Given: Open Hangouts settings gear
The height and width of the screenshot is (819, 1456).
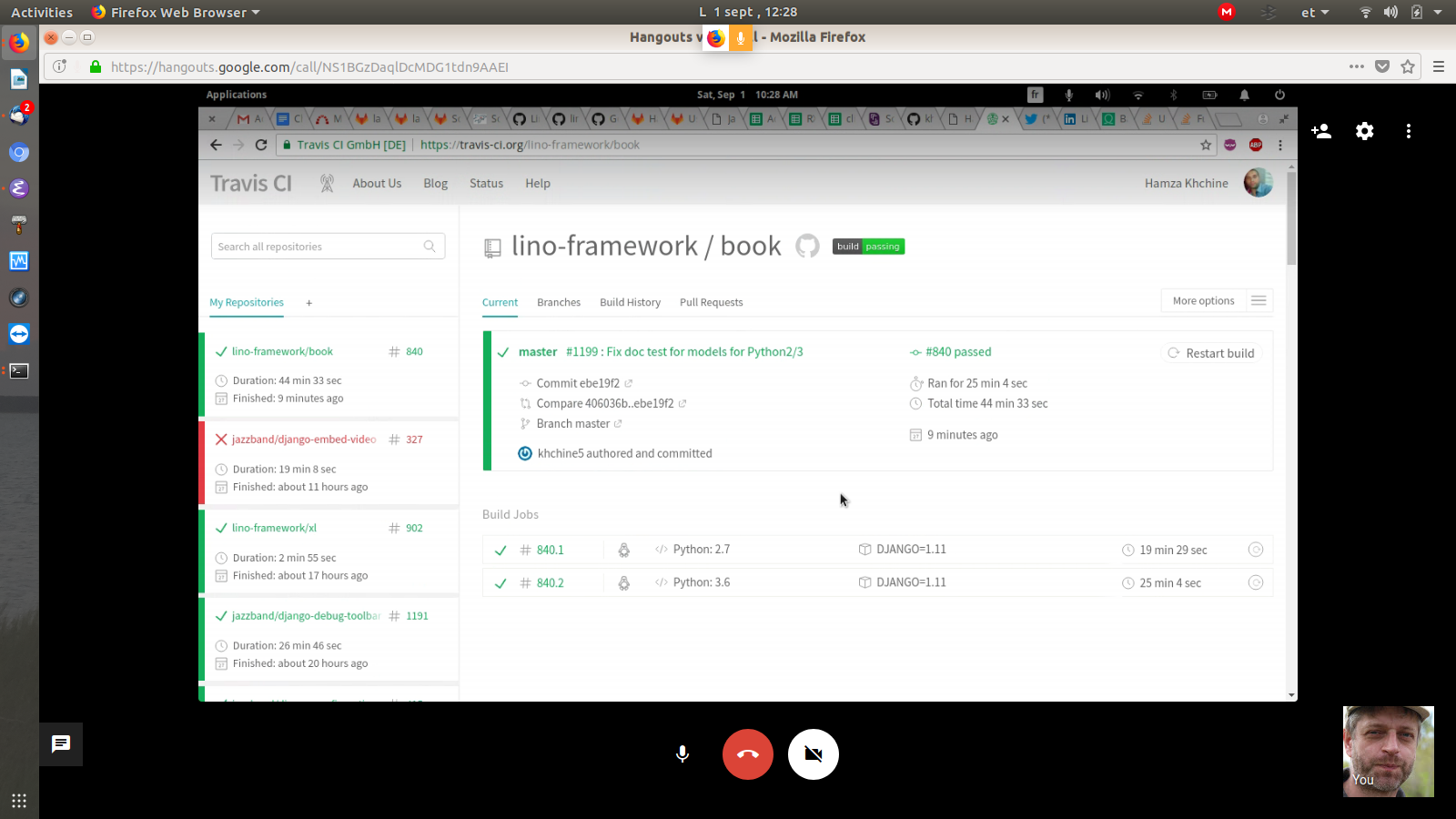Looking at the screenshot, I should pyautogui.click(x=1365, y=131).
